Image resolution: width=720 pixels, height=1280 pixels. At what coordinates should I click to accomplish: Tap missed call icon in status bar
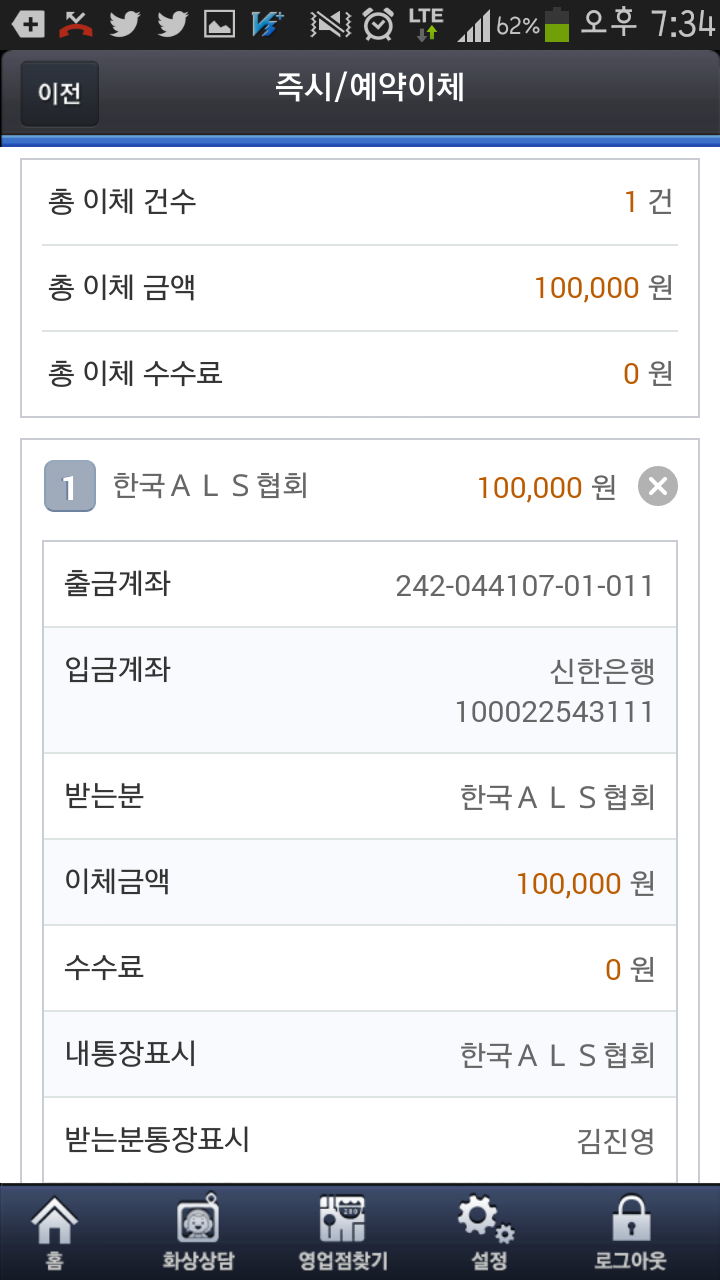pyautogui.click(x=75, y=24)
